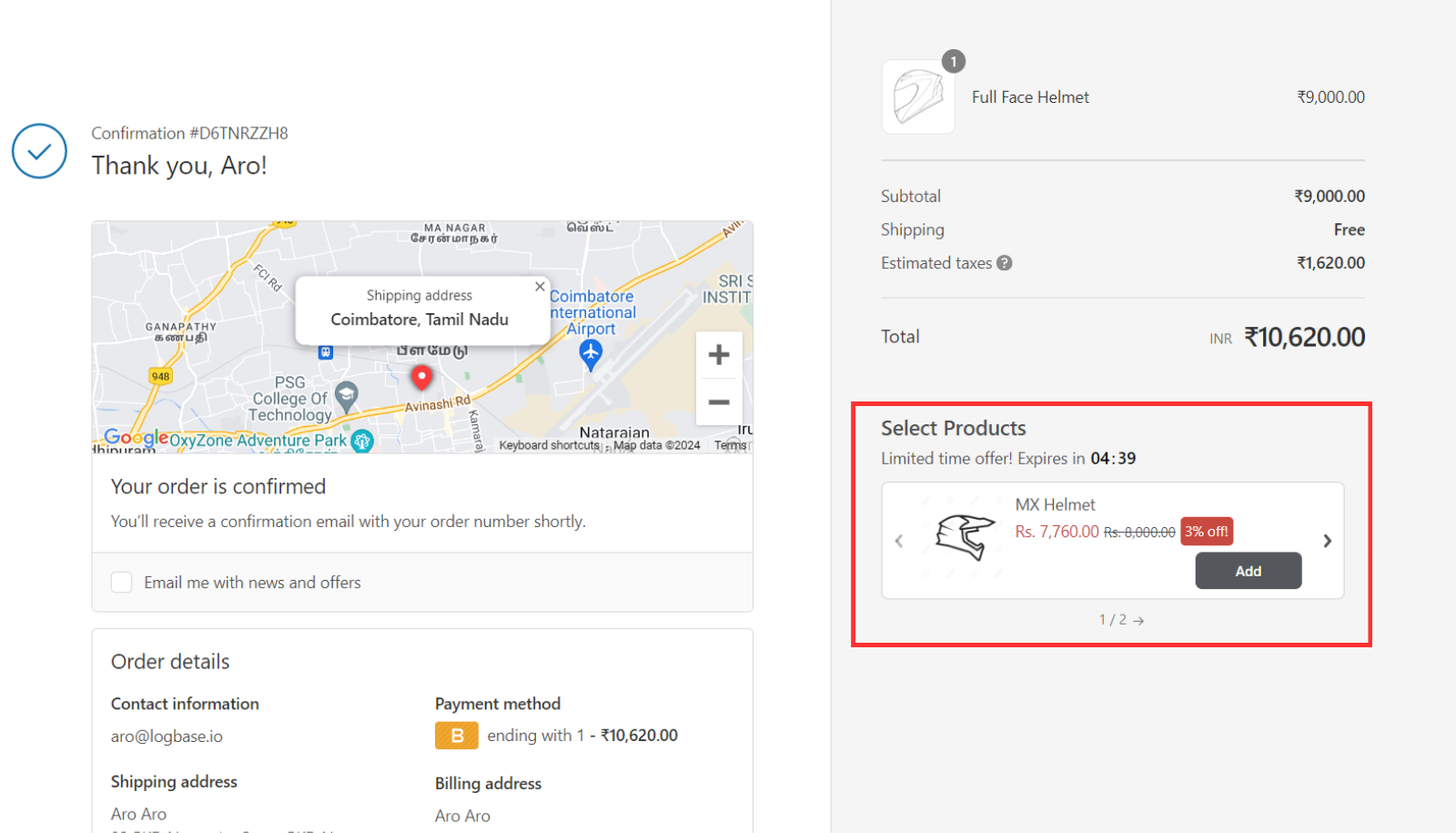Click the OxyZone Adventure Park icon on map

[361, 441]
